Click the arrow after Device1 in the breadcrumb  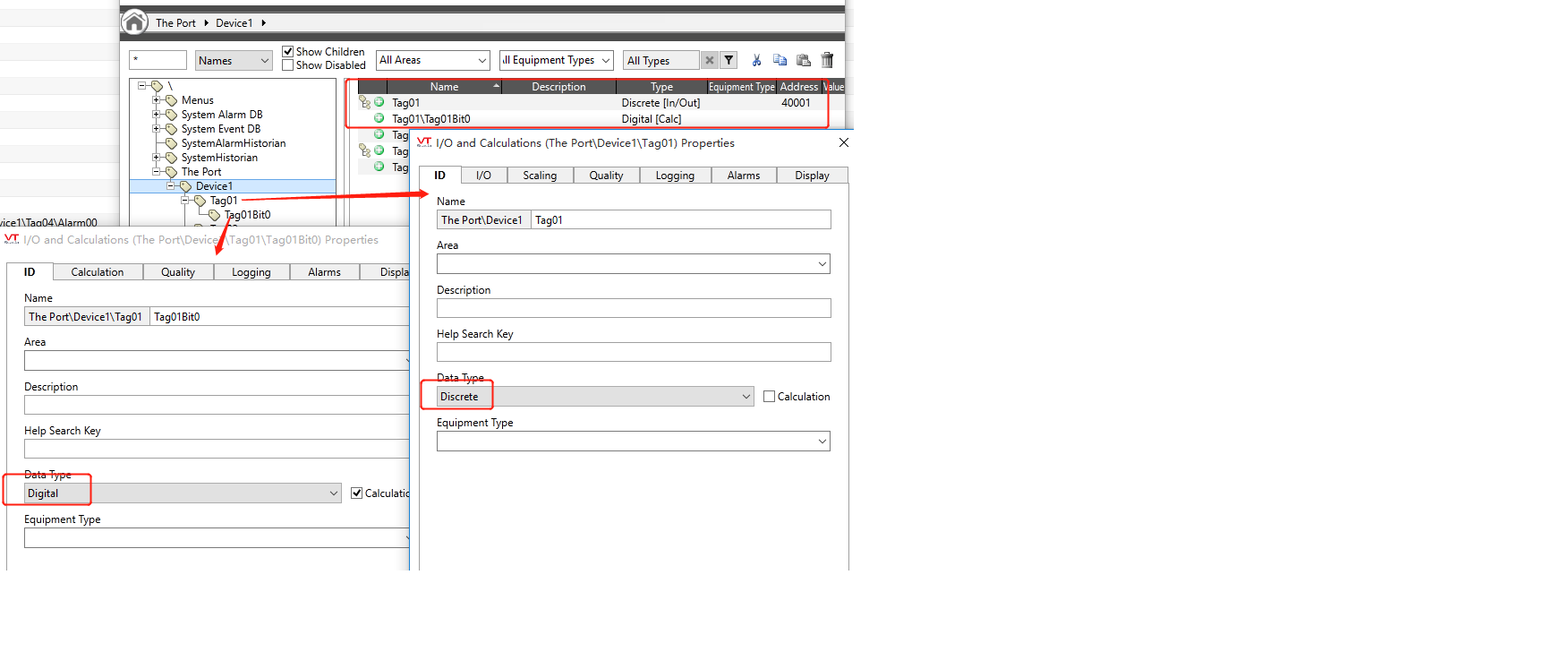pyautogui.click(x=264, y=23)
